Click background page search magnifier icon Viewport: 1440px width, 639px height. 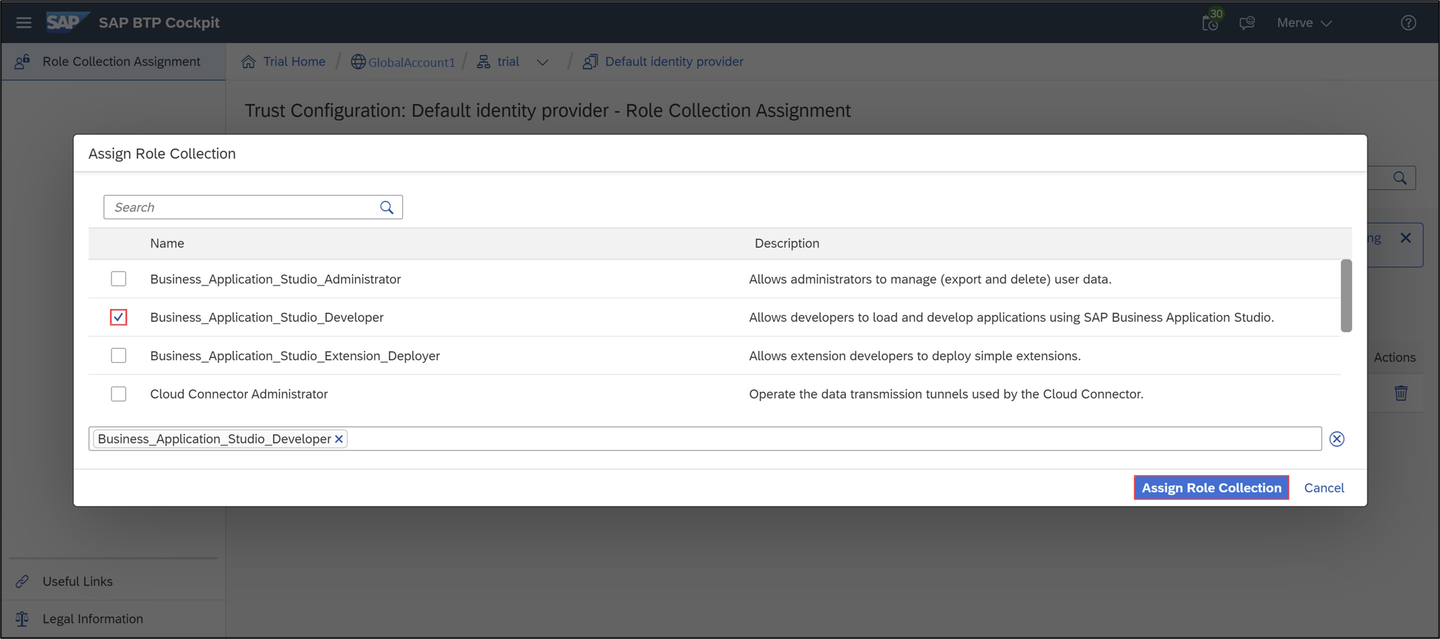1400,178
